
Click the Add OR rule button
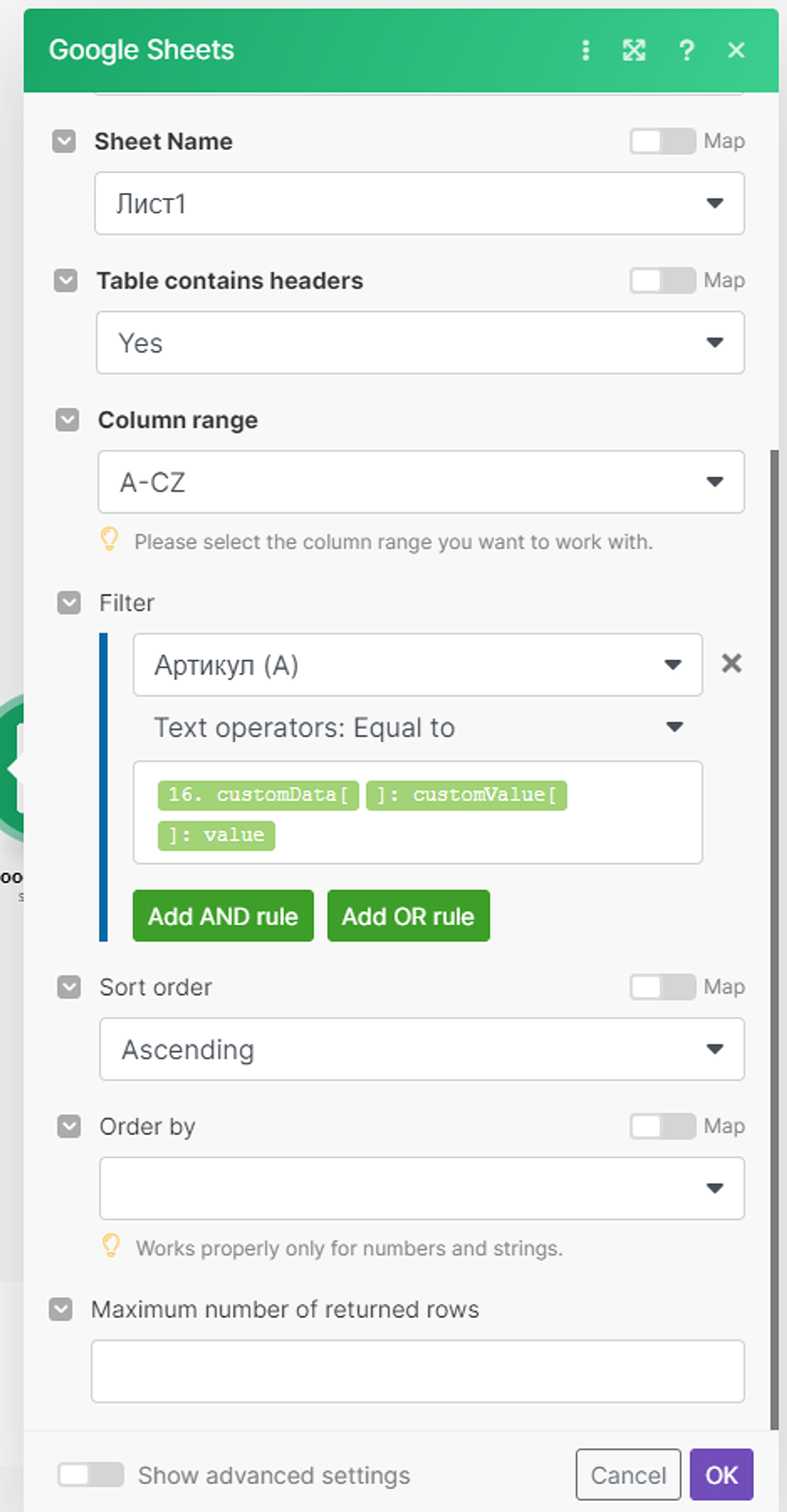[x=408, y=916]
